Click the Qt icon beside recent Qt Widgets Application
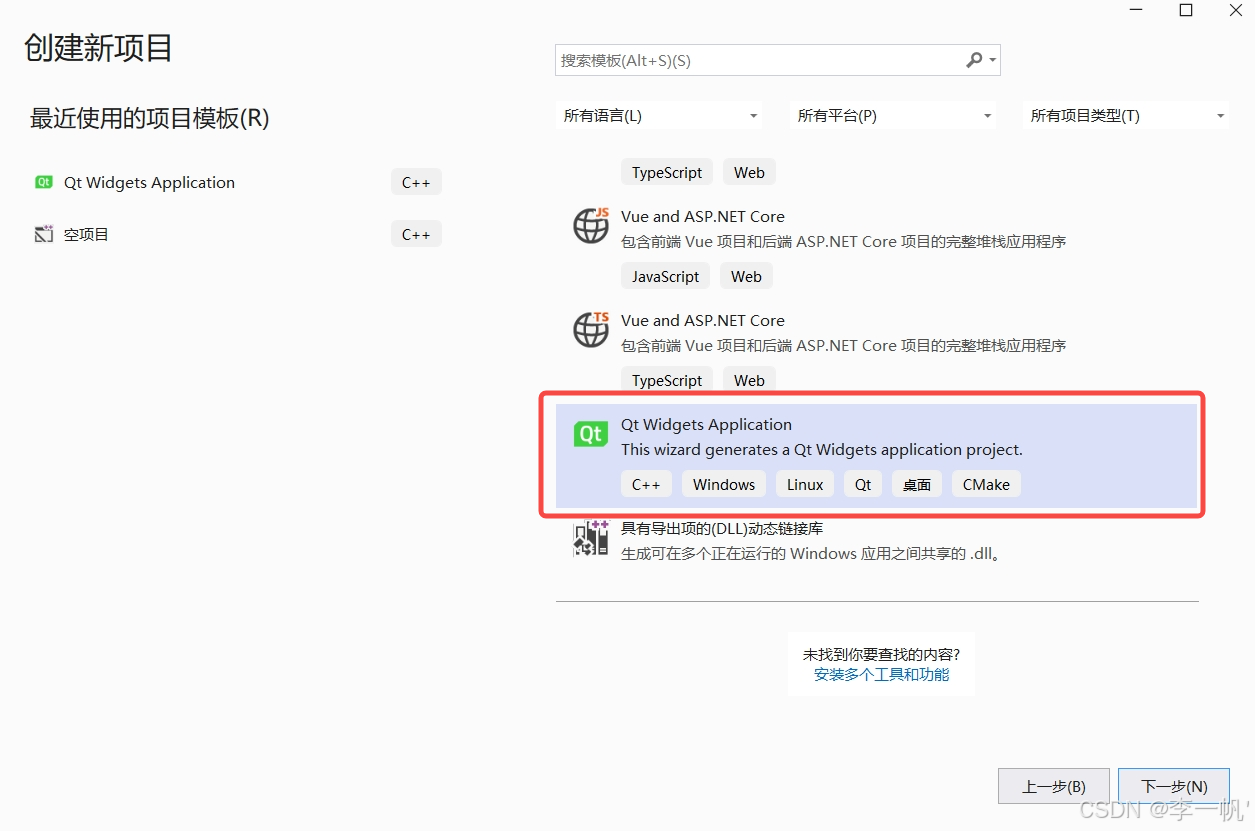This screenshot has height=831, width=1255. (x=43, y=182)
